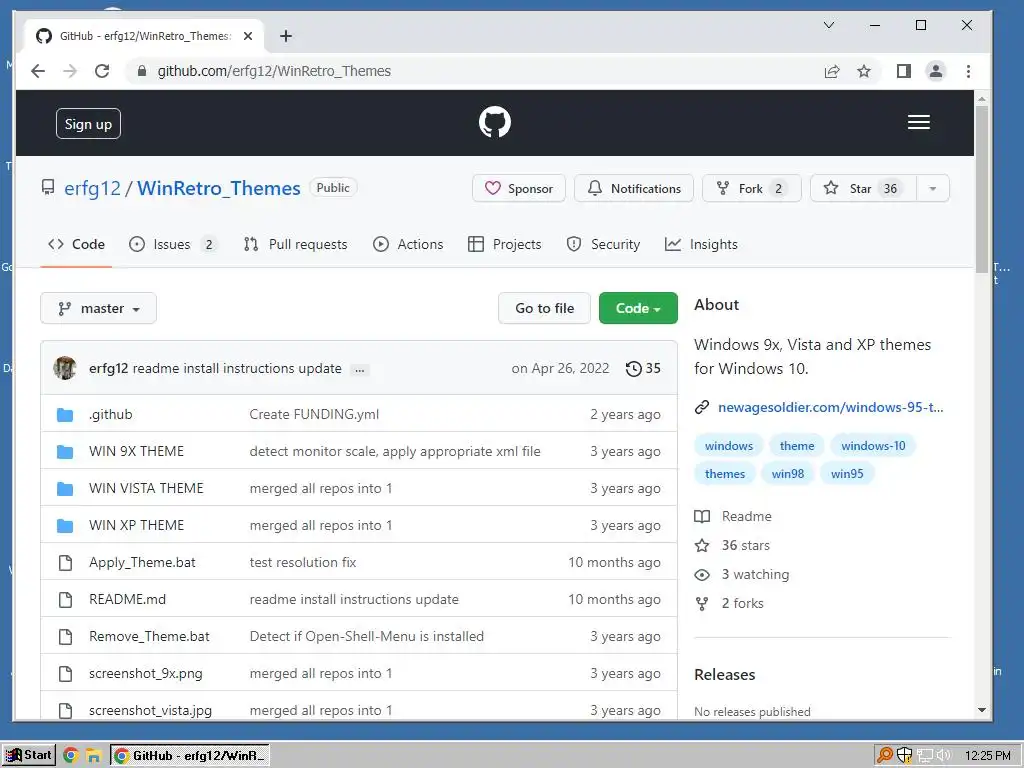Click the win95 topic tag
The width and height of the screenshot is (1024, 768).
847,474
